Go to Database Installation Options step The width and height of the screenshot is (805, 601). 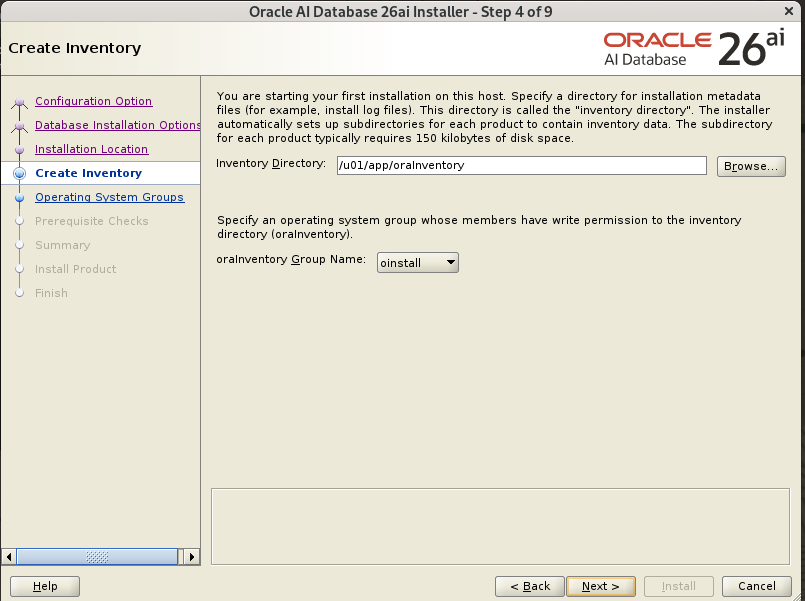[x=117, y=125]
